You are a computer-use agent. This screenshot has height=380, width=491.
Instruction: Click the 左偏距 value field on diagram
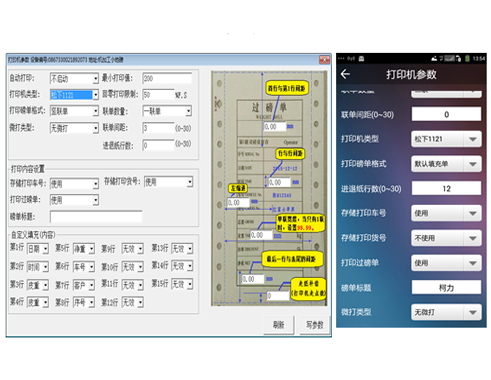pos(238,202)
